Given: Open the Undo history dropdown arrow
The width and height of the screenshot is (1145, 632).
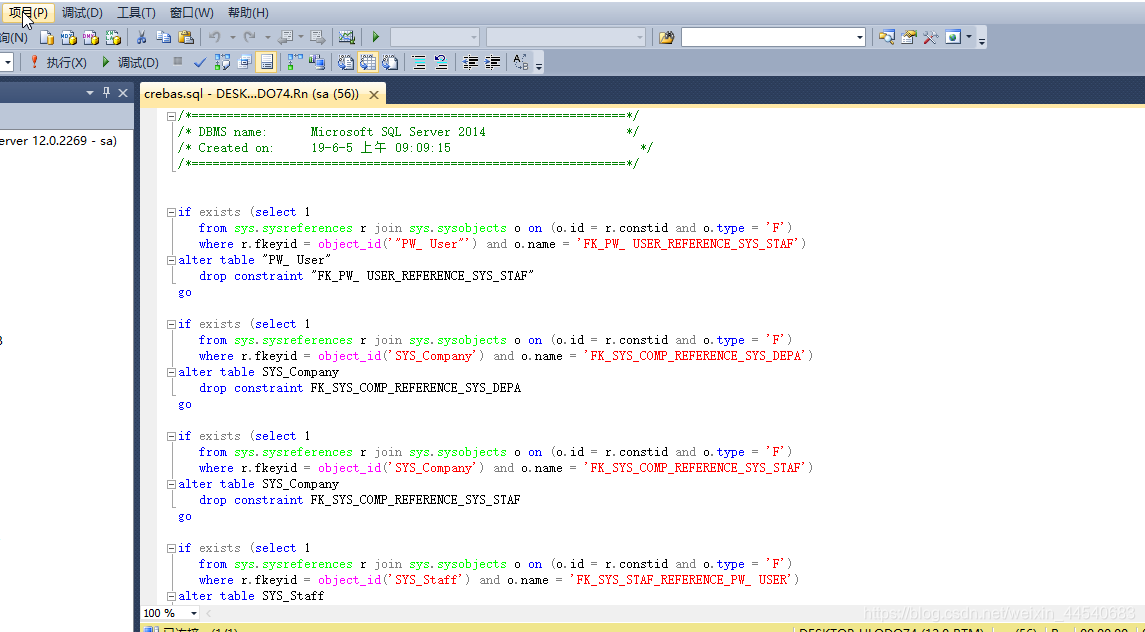Looking at the screenshot, I should point(232,37).
